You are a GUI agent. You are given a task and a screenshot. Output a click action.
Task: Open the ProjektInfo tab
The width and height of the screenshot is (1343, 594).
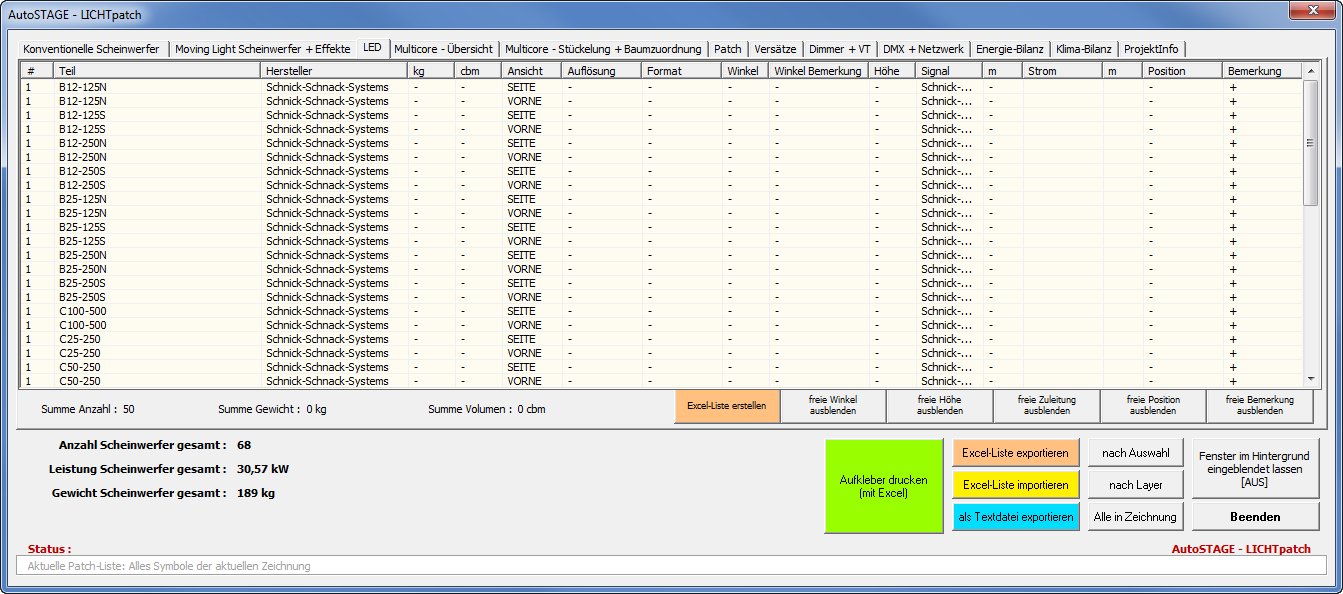pyautogui.click(x=1151, y=49)
